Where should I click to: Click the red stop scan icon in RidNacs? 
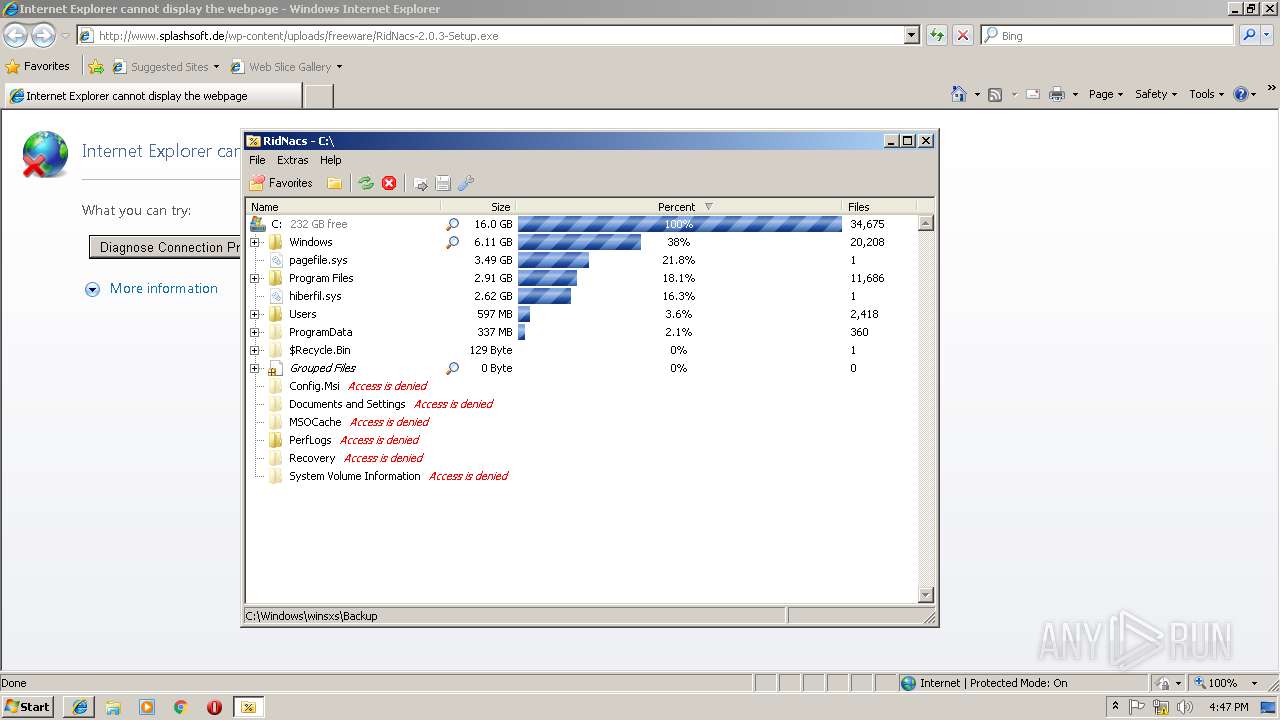pyautogui.click(x=389, y=183)
